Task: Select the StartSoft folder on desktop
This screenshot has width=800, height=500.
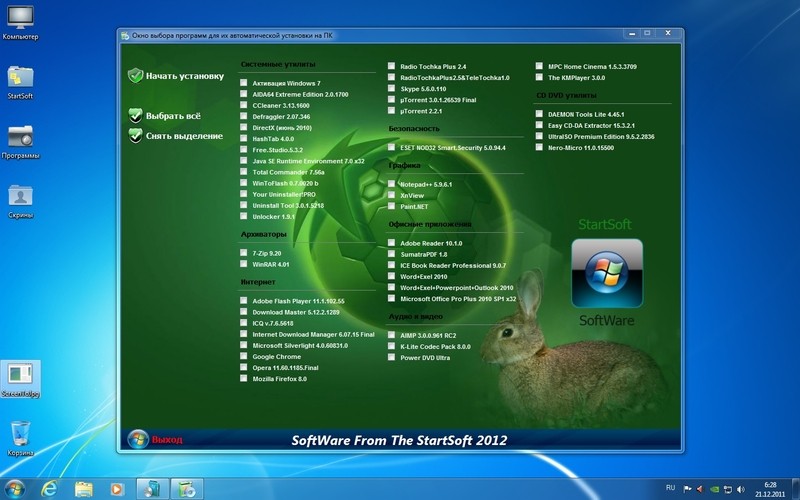Action: 20,83
